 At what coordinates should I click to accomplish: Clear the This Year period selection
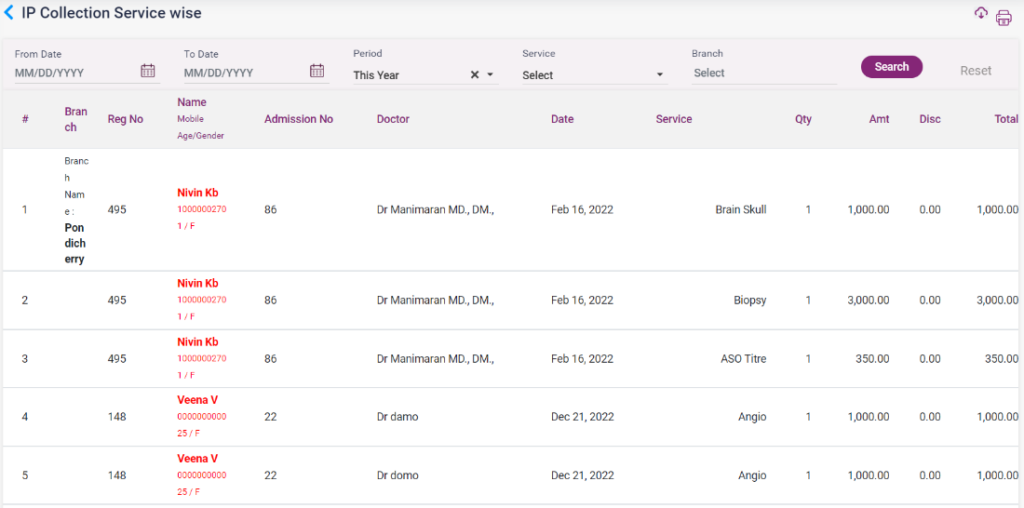click(475, 75)
